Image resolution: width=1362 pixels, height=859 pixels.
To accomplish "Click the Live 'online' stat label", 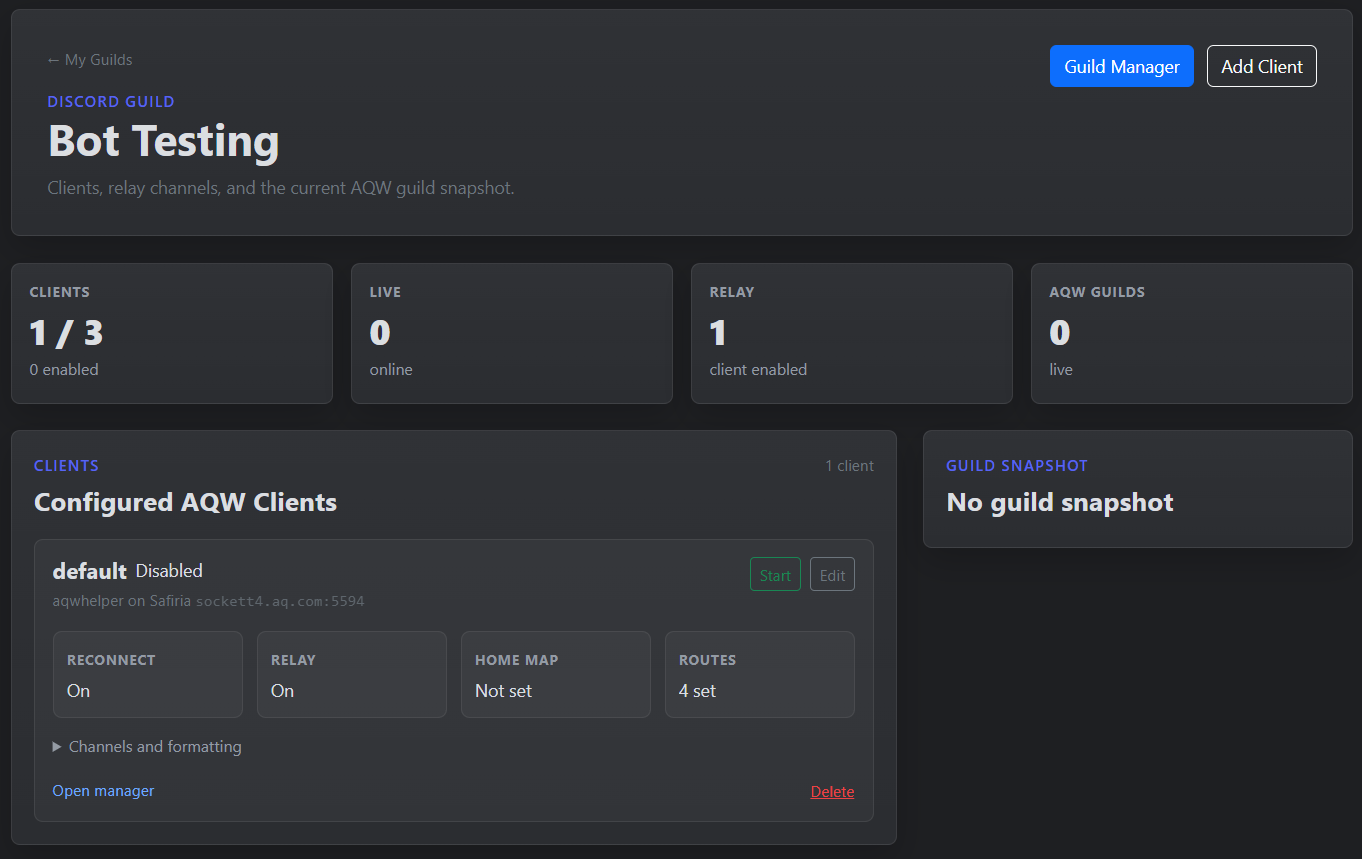I will pos(391,370).
